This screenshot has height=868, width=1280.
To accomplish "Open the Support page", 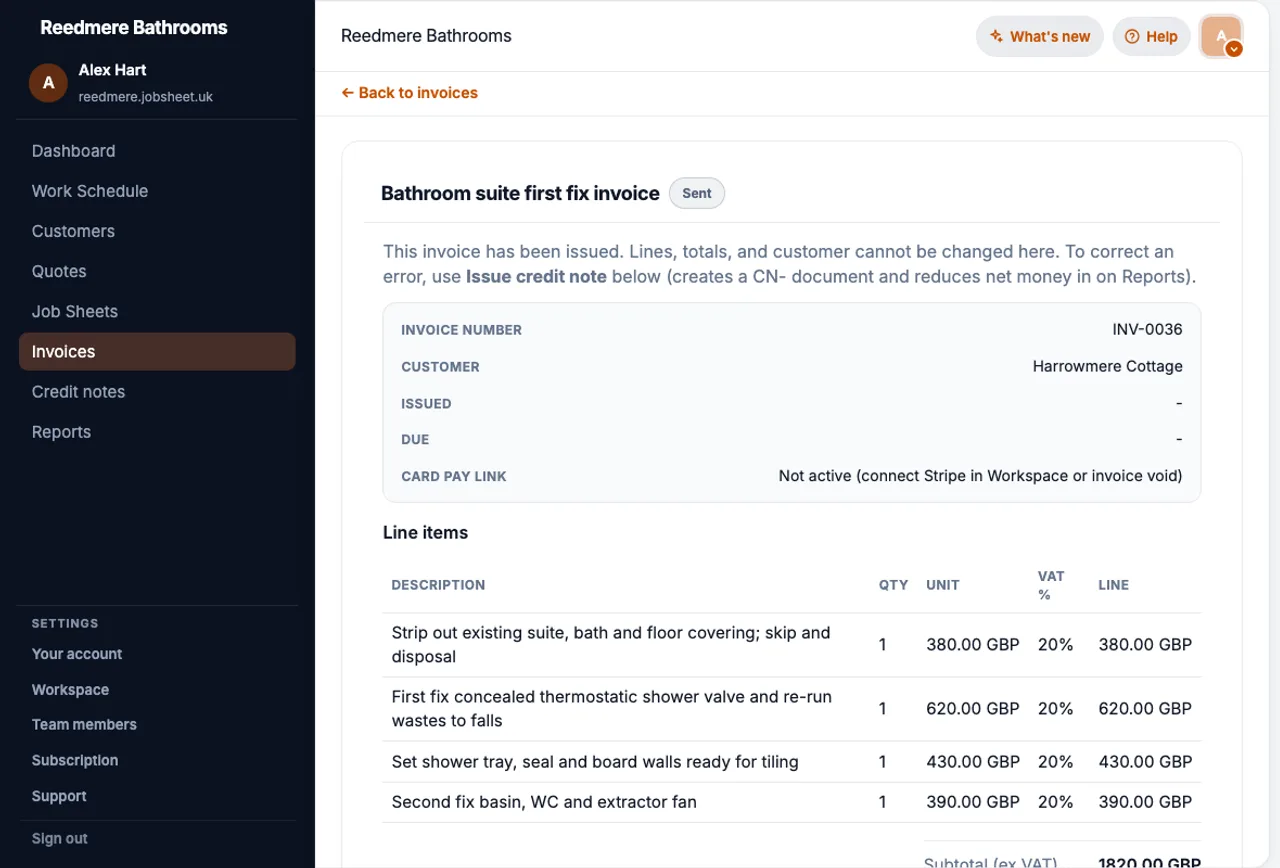I will [59, 796].
